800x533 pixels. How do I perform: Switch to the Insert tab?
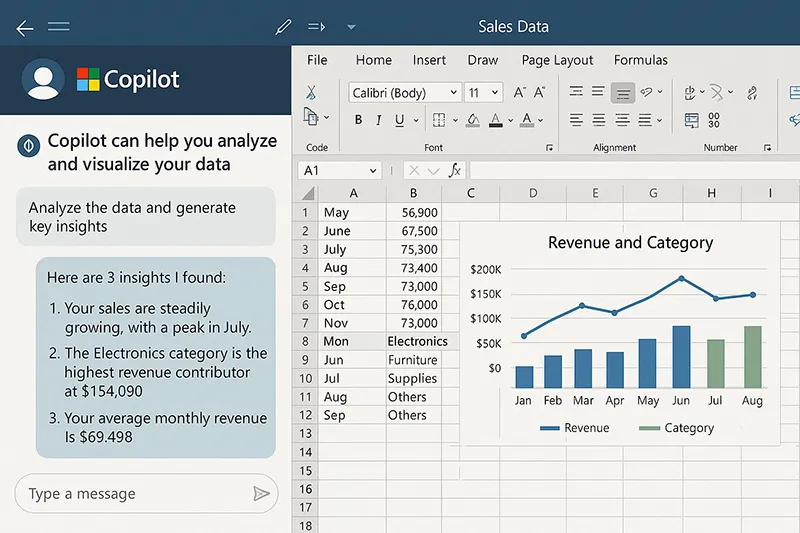click(429, 60)
